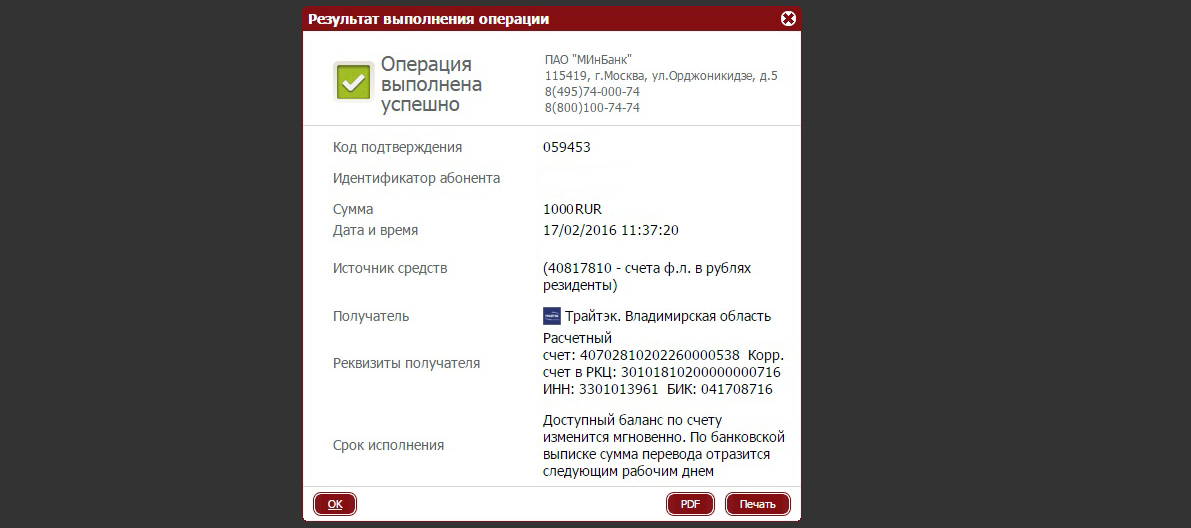1191x528 pixels.
Task: Click the recipient name Трайтэк. Владимирская область
Action: tap(668, 316)
